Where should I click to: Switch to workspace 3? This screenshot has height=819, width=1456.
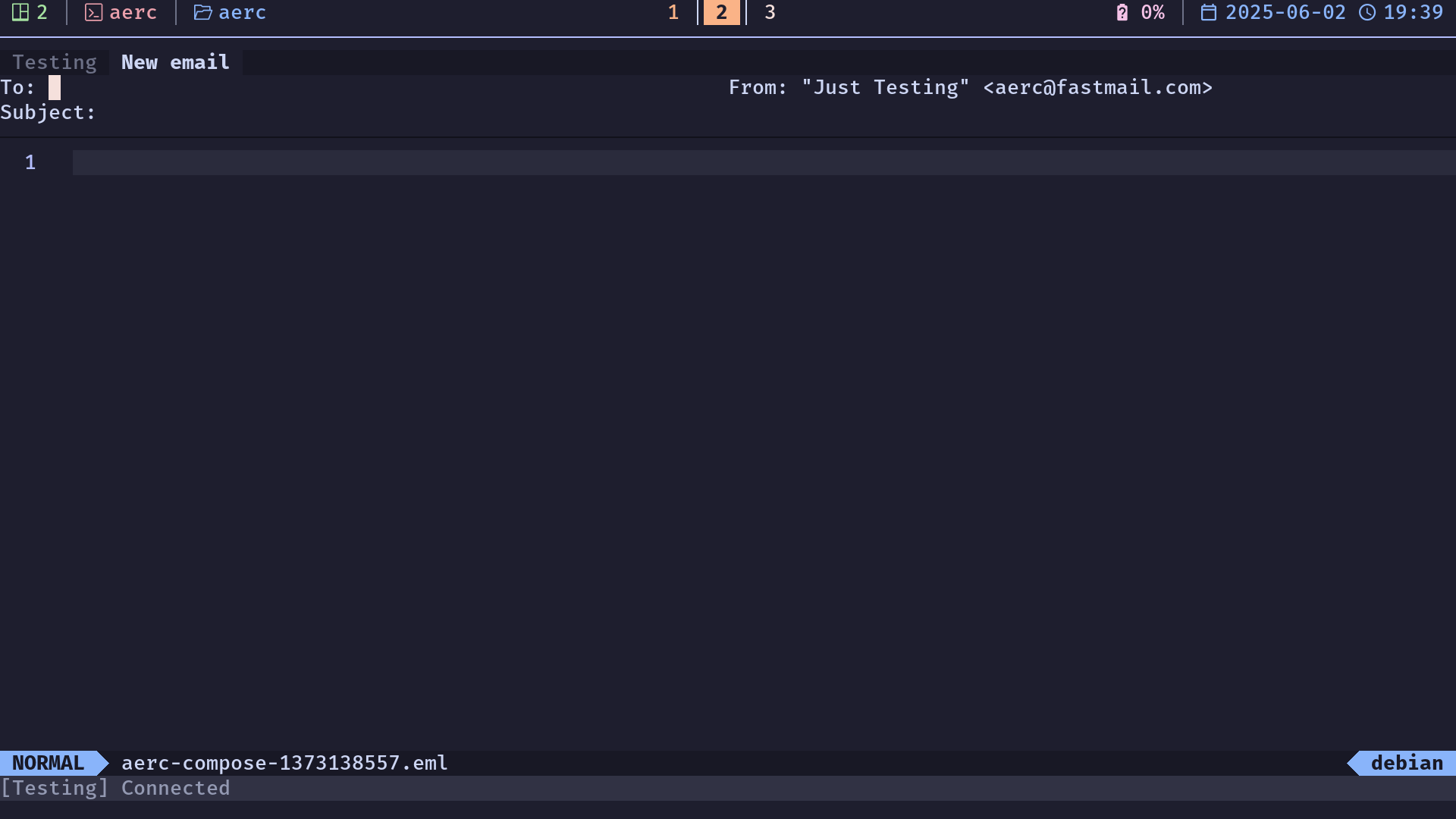coord(770,12)
